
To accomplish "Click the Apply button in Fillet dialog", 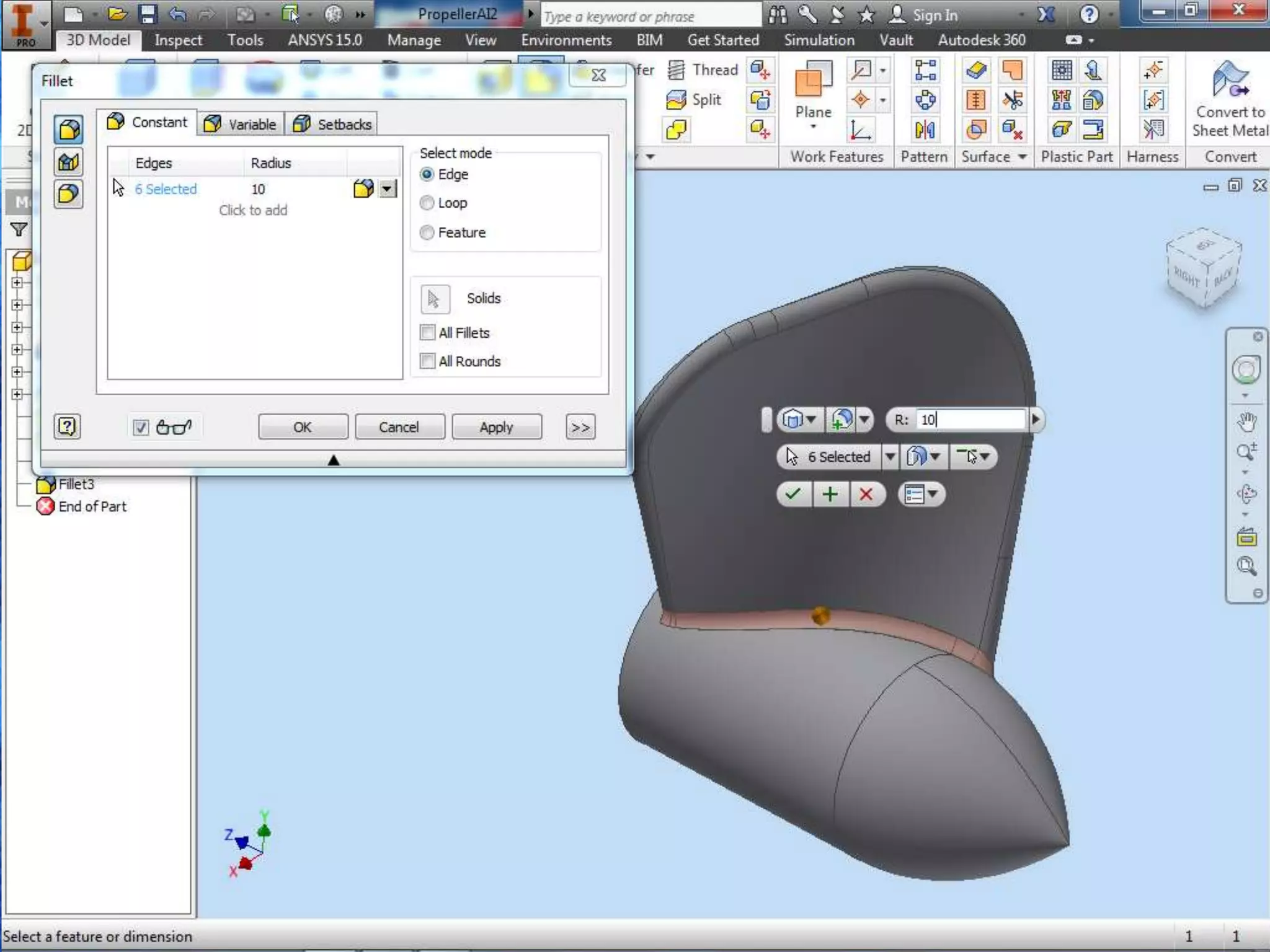I will pos(496,427).
